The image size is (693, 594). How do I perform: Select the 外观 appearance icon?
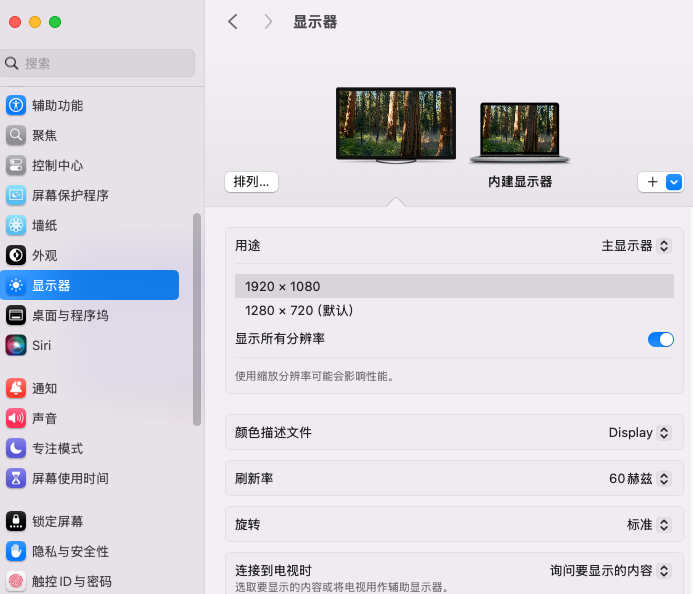click(16, 255)
